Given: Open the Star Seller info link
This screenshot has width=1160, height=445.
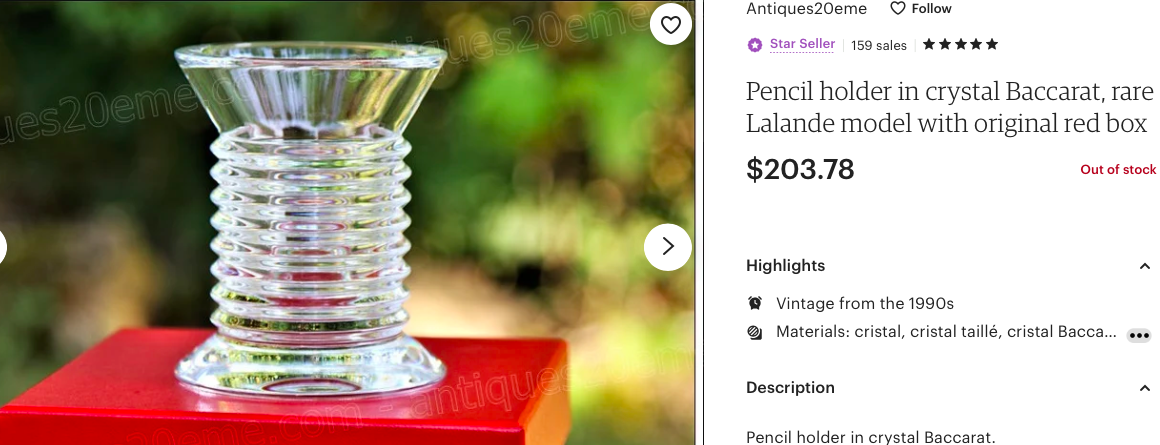Looking at the screenshot, I should click(x=802, y=44).
